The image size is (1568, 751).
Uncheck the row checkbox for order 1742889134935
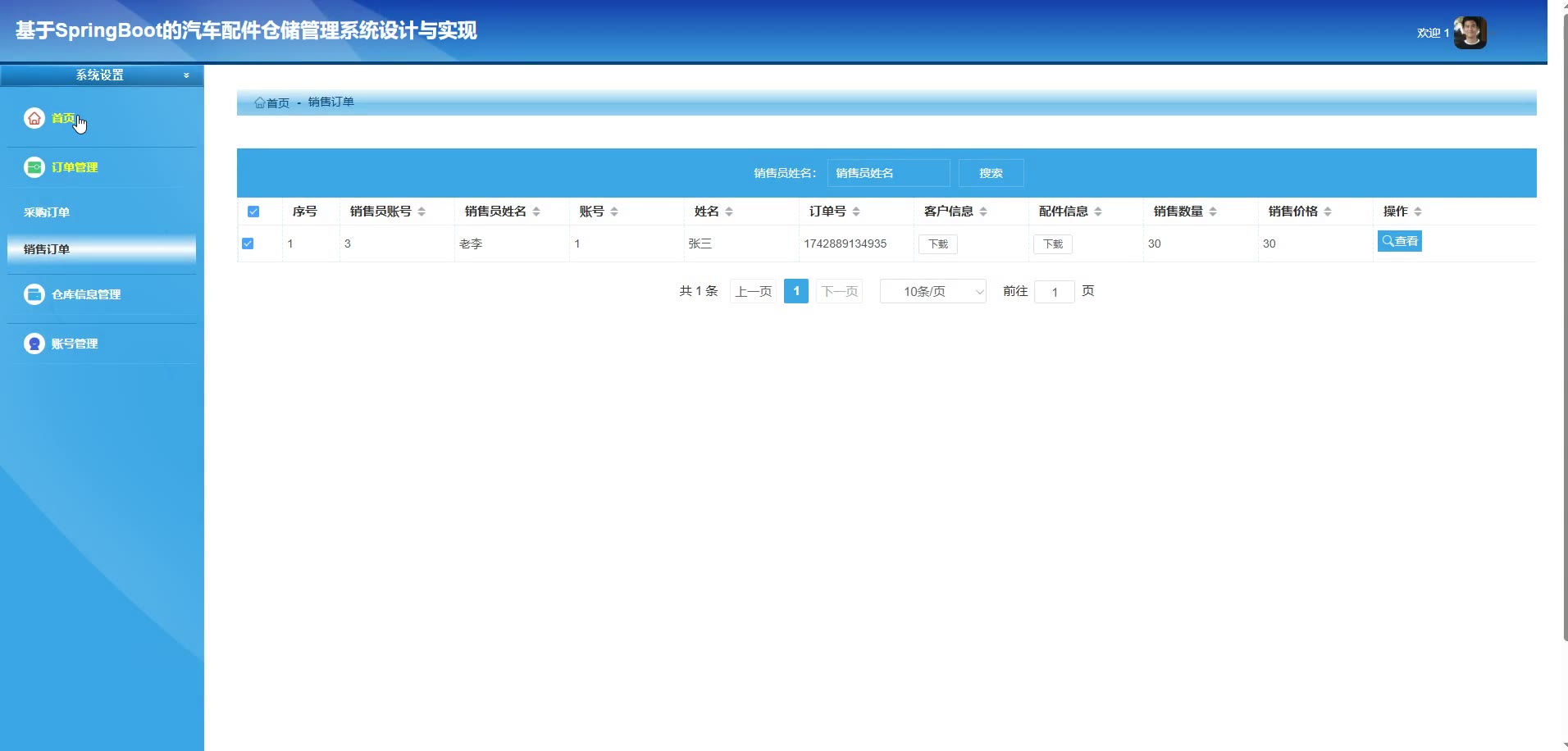coord(248,244)
